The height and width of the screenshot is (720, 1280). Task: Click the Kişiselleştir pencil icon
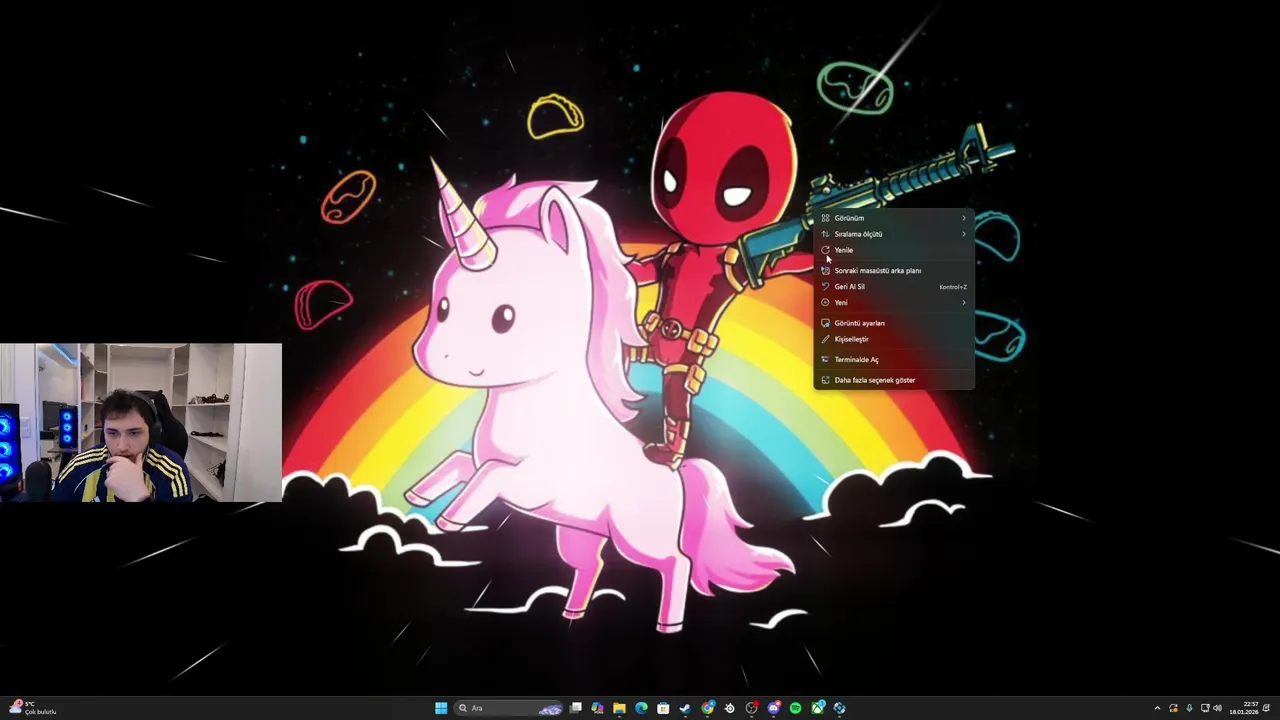pos(825,339)
